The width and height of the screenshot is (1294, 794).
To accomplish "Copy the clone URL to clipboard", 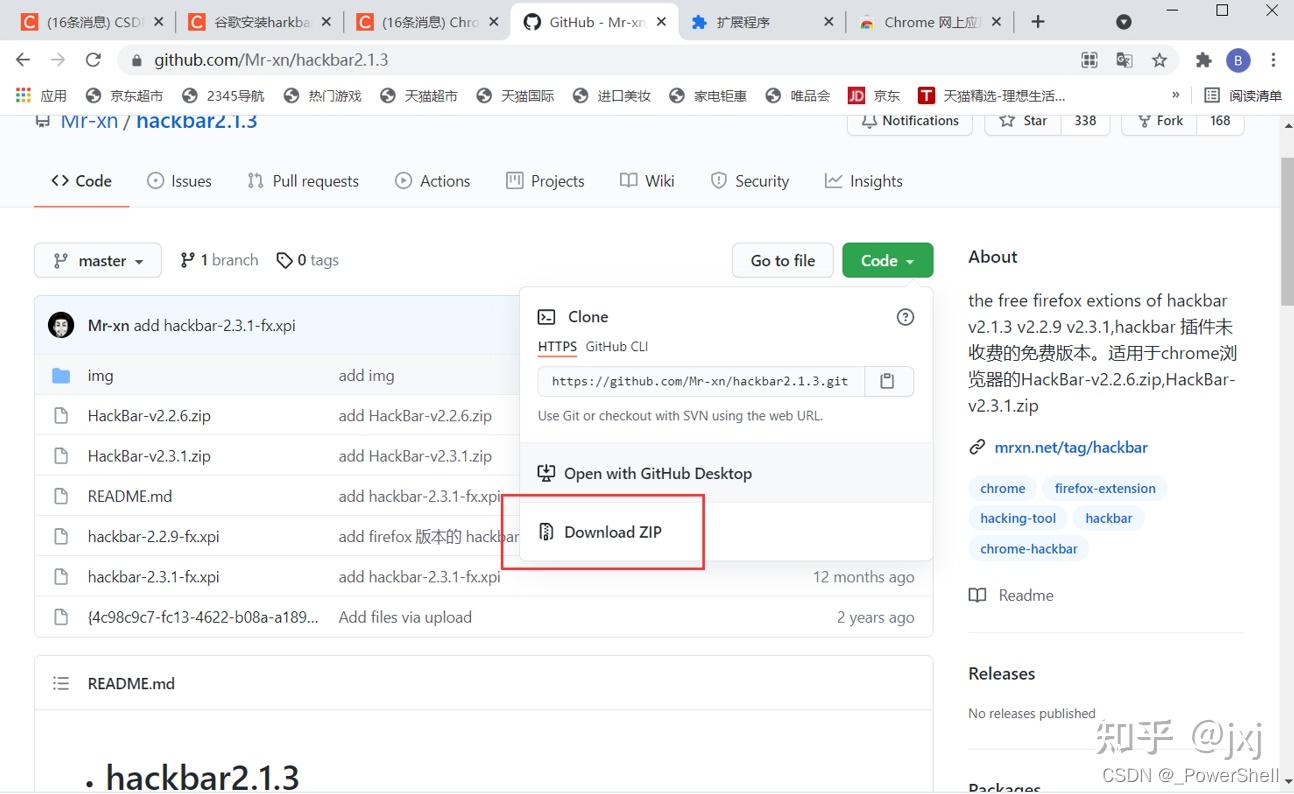I will [888, 381].
